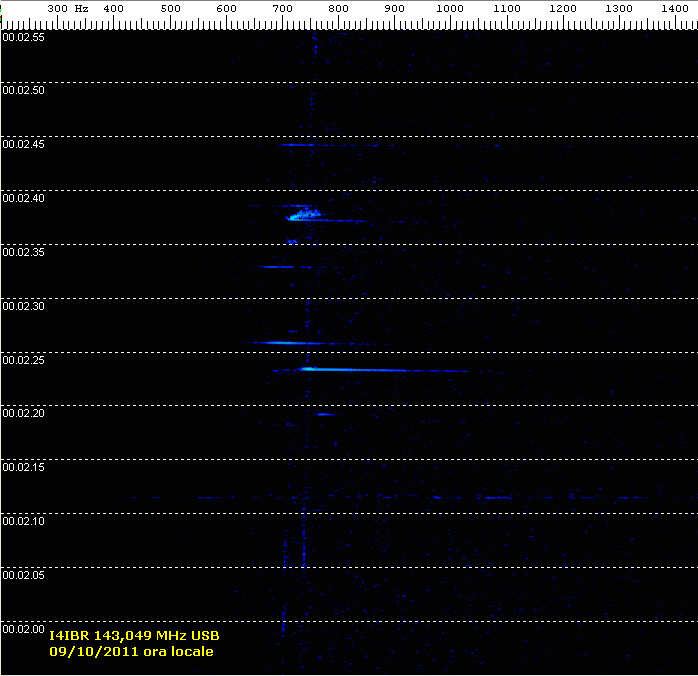Image resolution: width=698 pixels, height=676 pixels.
Task: Click the 700 frequency scale label
Action: point(283,8)
